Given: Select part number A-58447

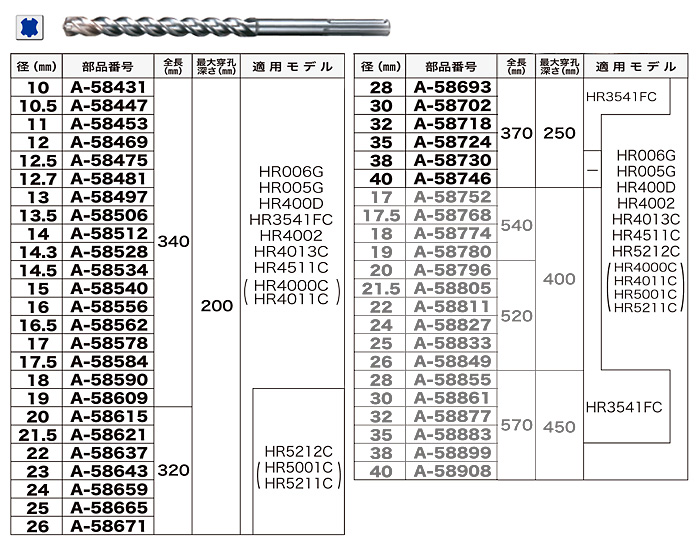Looking at the screenshot, I should [x=109, y=105].
